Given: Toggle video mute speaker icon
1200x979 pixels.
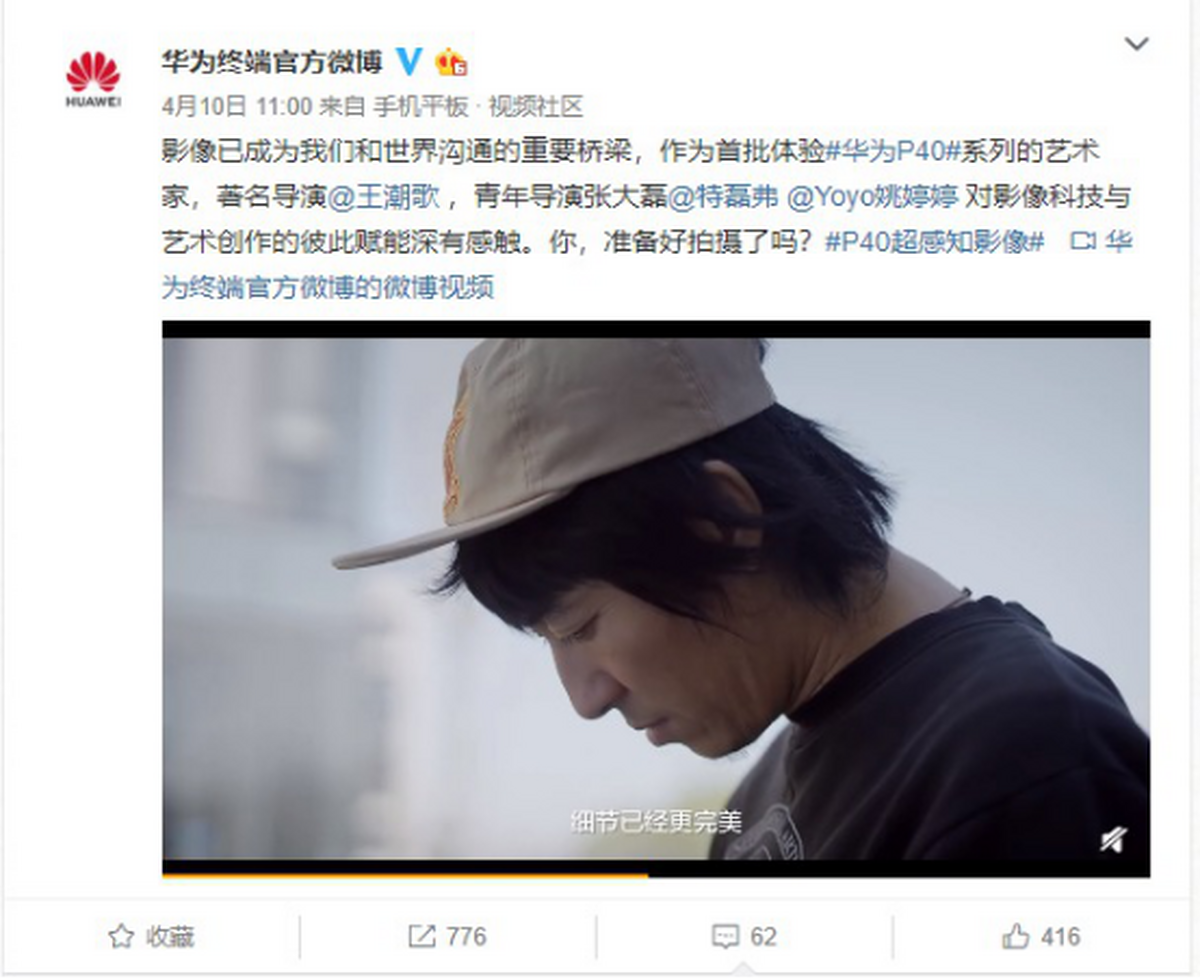Looking at the screenshot, I should (1113, 839).
